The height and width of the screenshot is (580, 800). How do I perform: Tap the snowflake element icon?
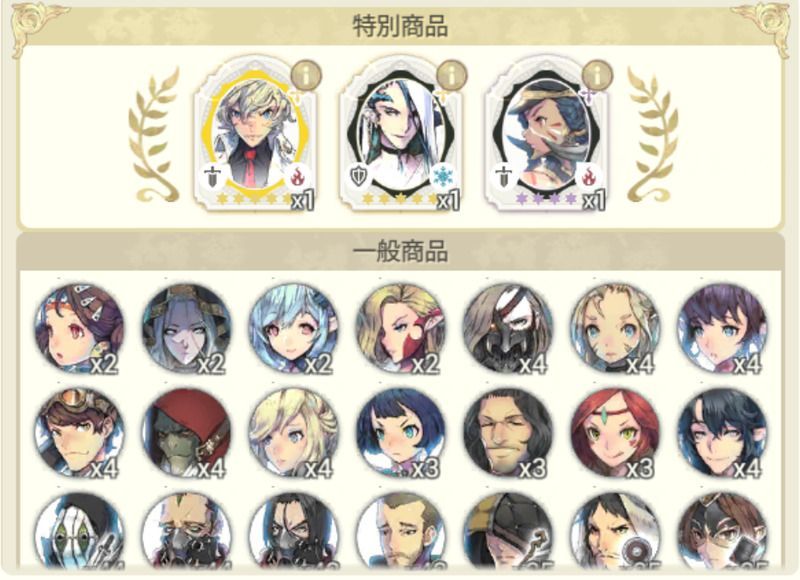[442, 177]
